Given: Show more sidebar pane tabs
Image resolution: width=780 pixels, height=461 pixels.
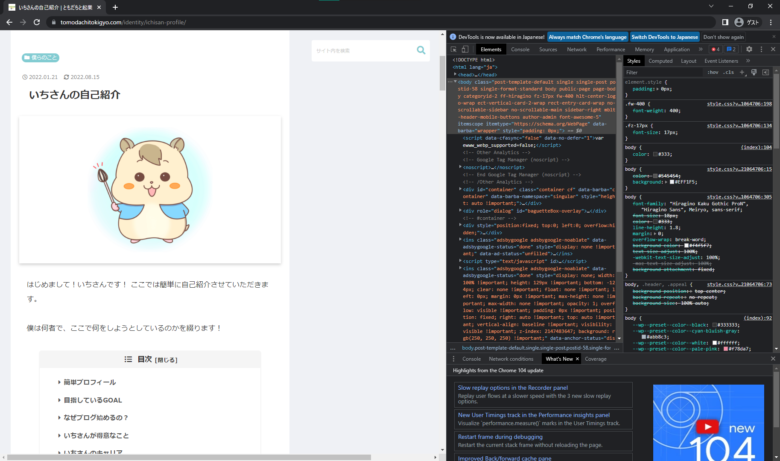Looking at the screenshot, I should point(748,61).
